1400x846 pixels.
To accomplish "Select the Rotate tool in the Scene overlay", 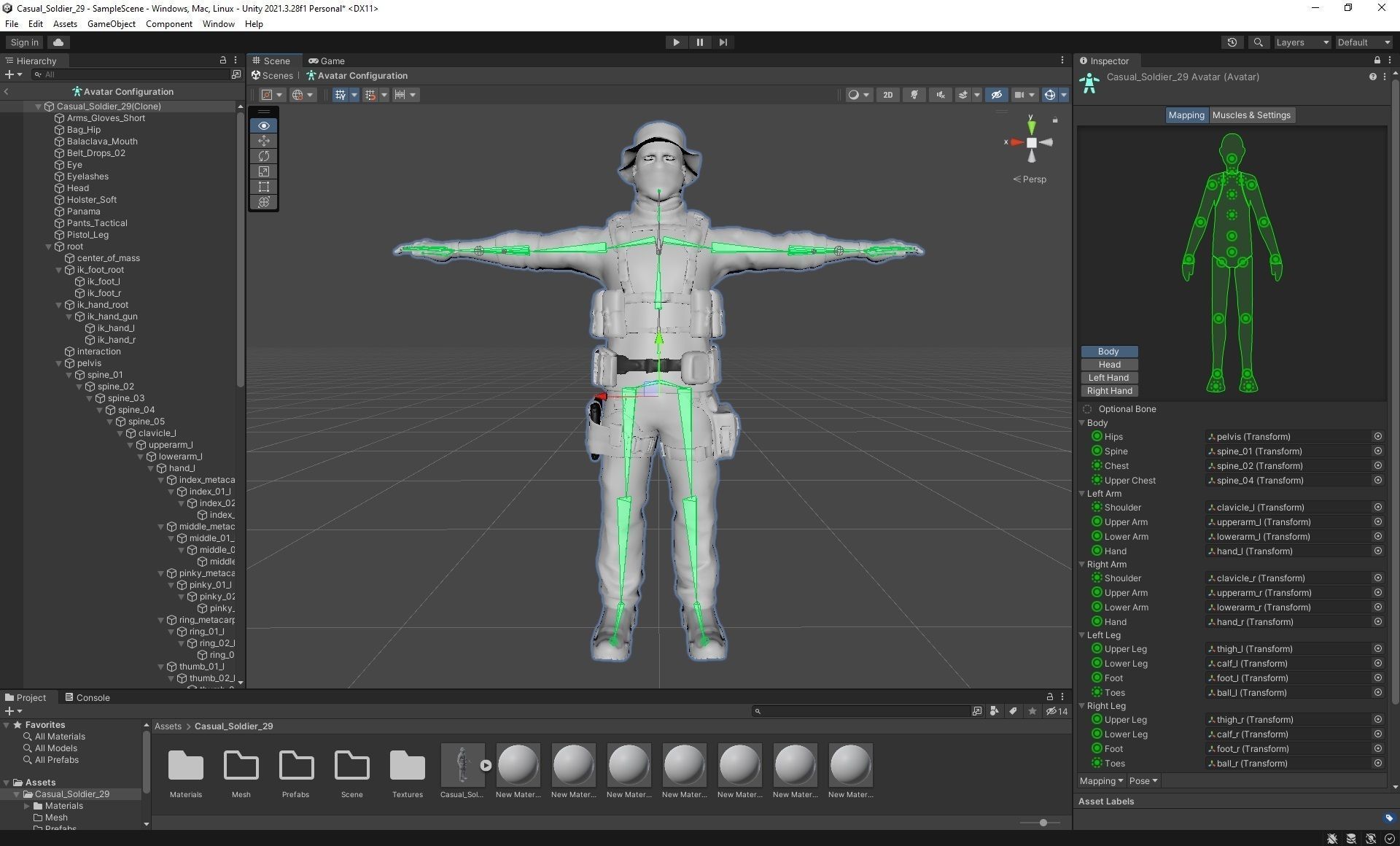I will tap(264, 156).
